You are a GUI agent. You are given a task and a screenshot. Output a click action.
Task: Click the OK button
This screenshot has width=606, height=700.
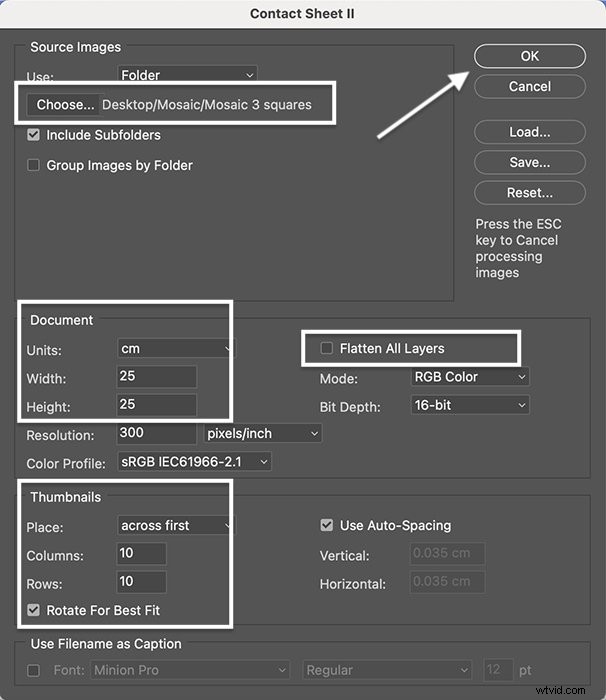click(x=529, y=56)
